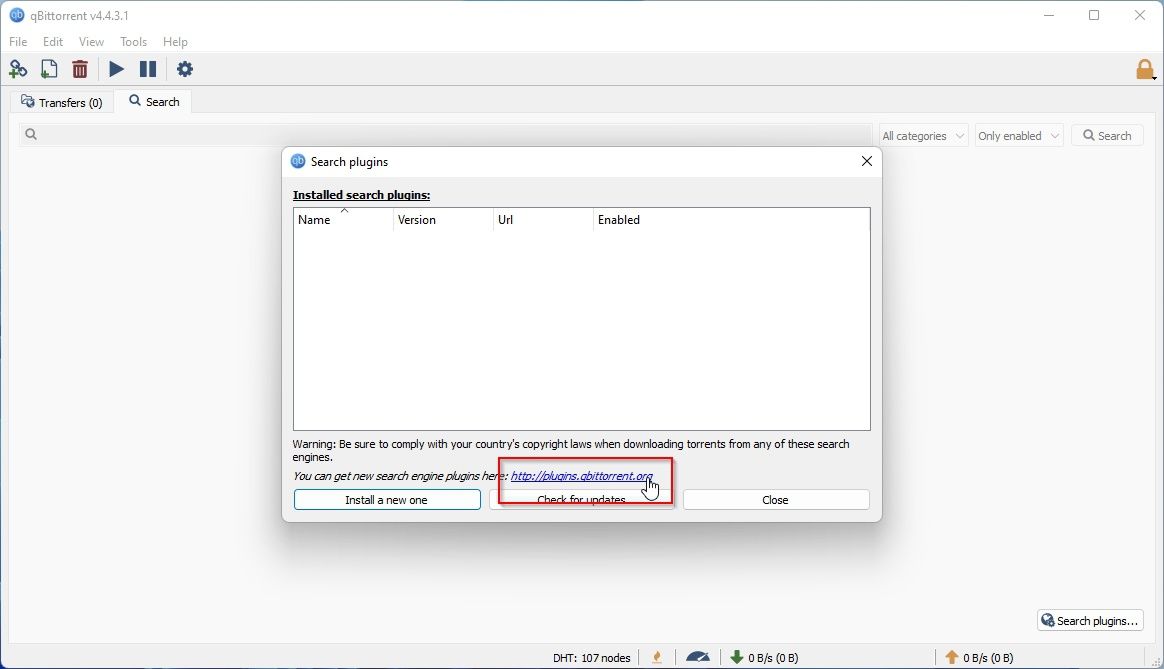1164x669 pixels.
Task: Open the Edit menu
Action: [x=53, y=42]
